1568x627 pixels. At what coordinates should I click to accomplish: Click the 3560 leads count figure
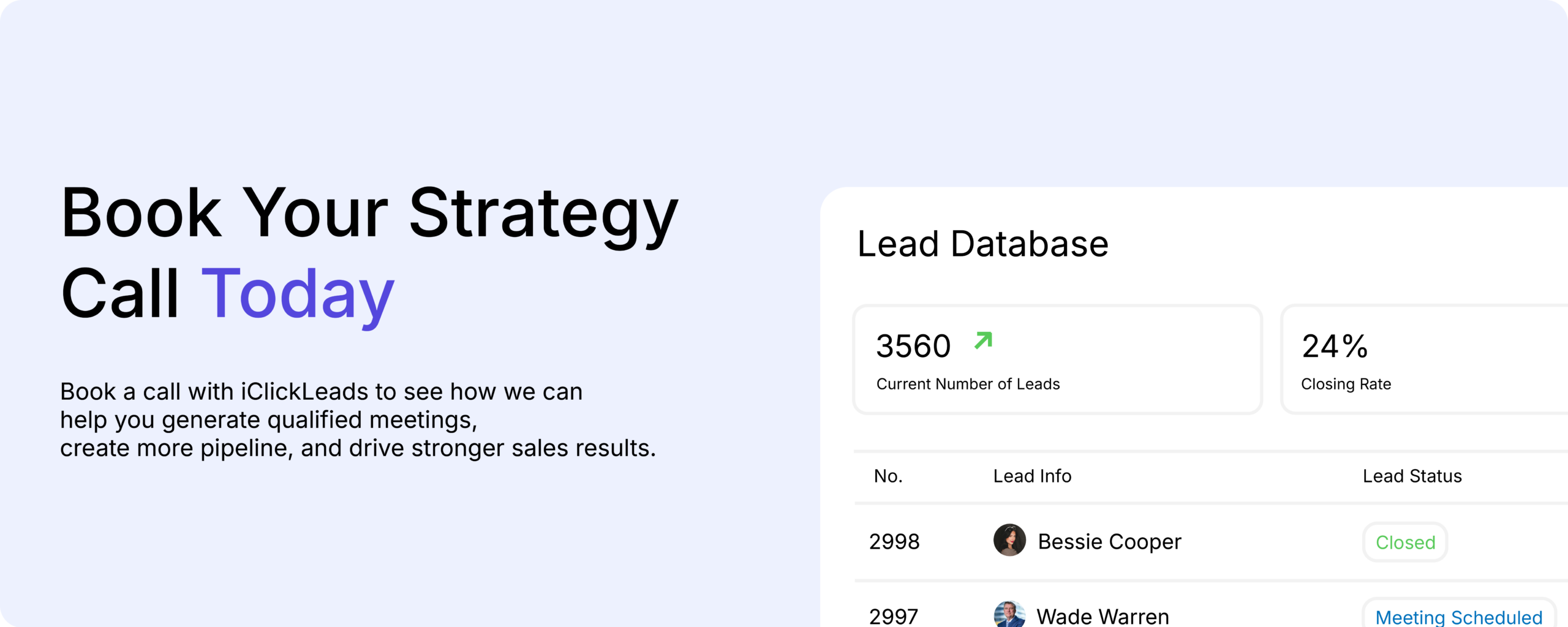pyautogui.click(x=913, y=347)
